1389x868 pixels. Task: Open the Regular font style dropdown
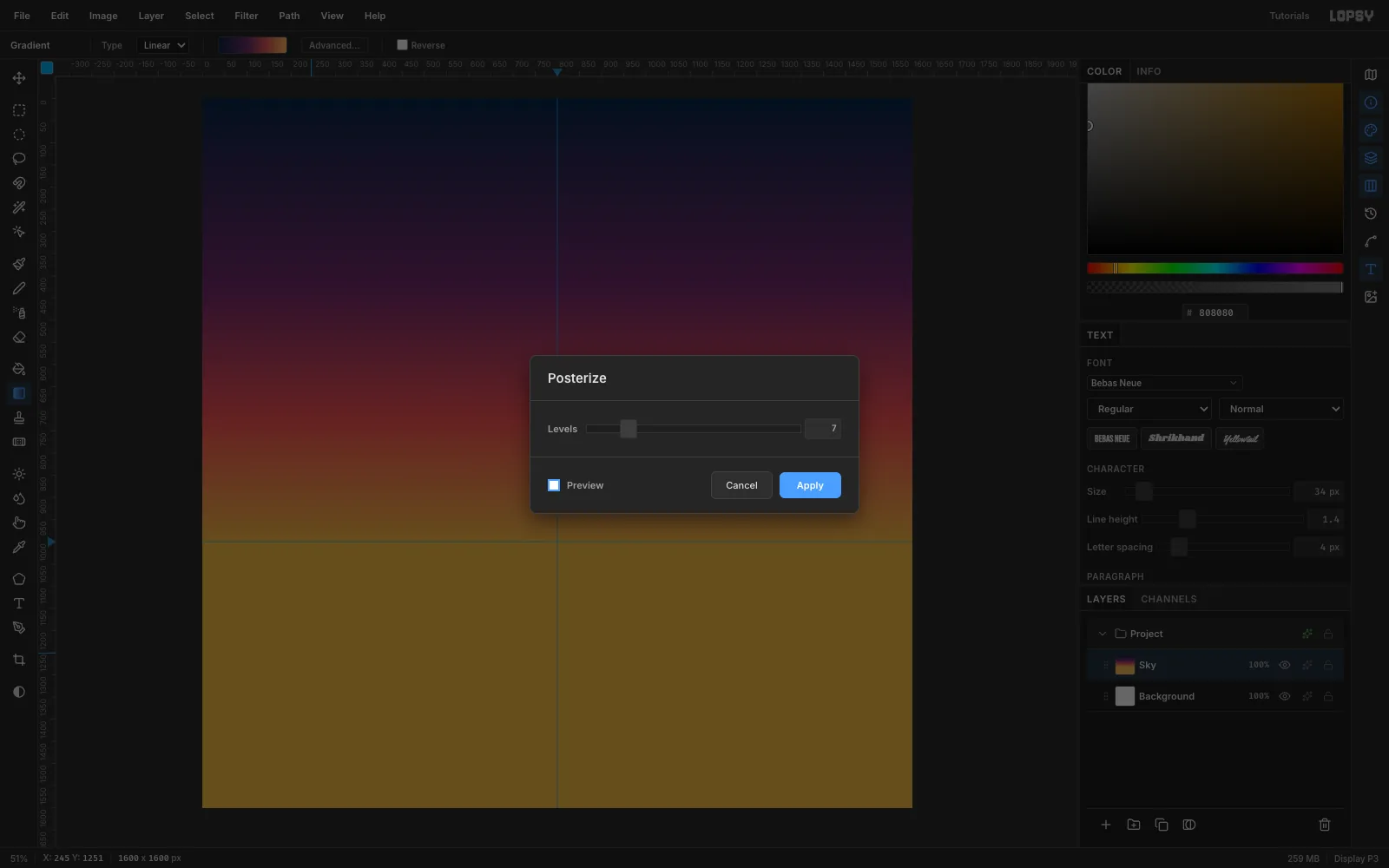(1149, 409)
